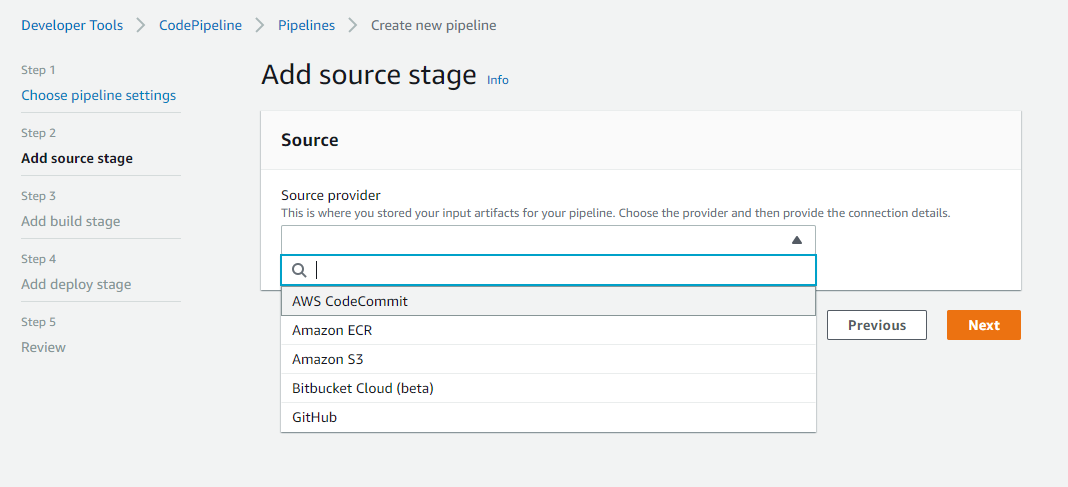Go to the Developer Tools breadcrumb
1068x487 pixels.
click(x=72, y=25)
